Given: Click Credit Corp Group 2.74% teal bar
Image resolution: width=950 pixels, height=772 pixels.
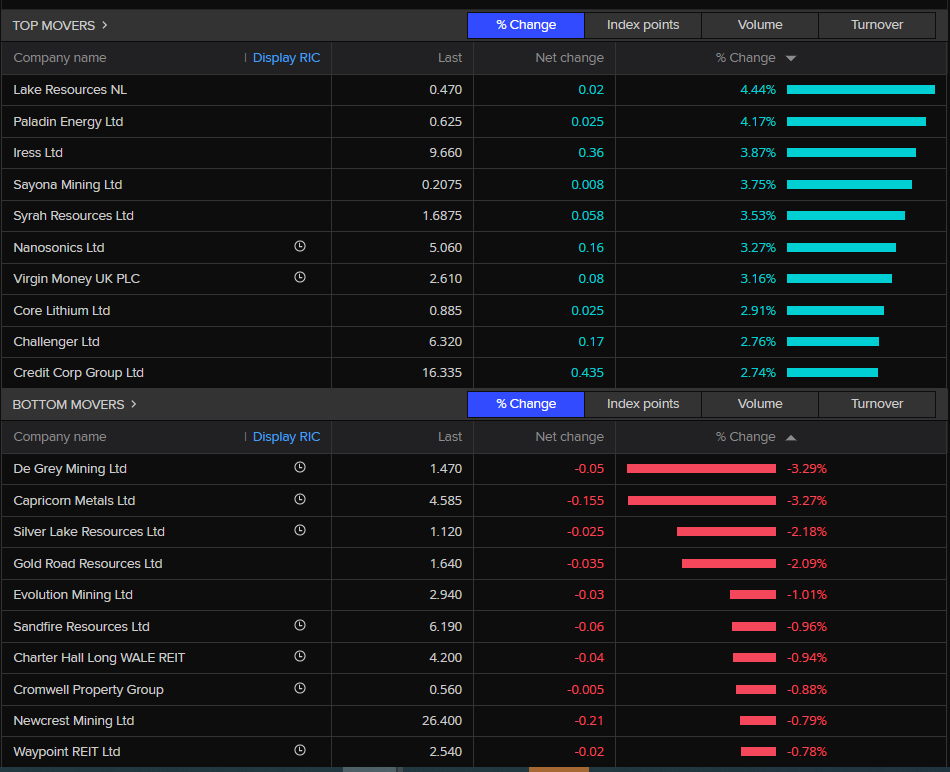Looking at the screenshot, I should click(832, 373).
